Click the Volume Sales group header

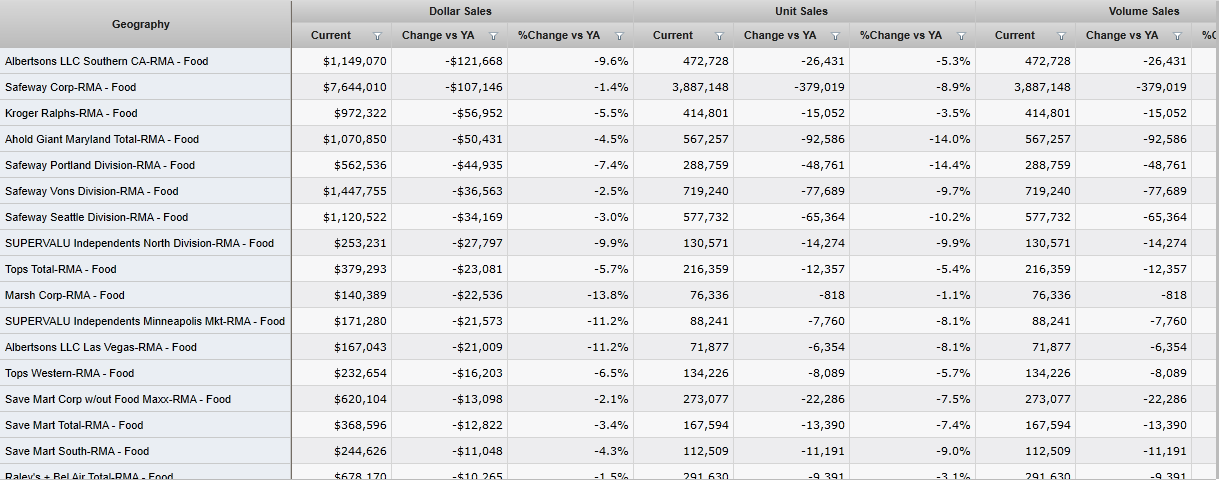click(x=1143, y=11)
